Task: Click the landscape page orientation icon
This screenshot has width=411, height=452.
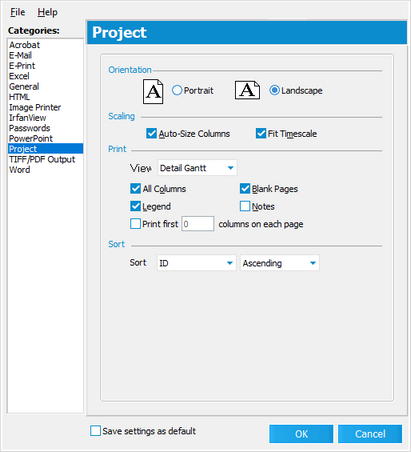Action: point(247,90)
